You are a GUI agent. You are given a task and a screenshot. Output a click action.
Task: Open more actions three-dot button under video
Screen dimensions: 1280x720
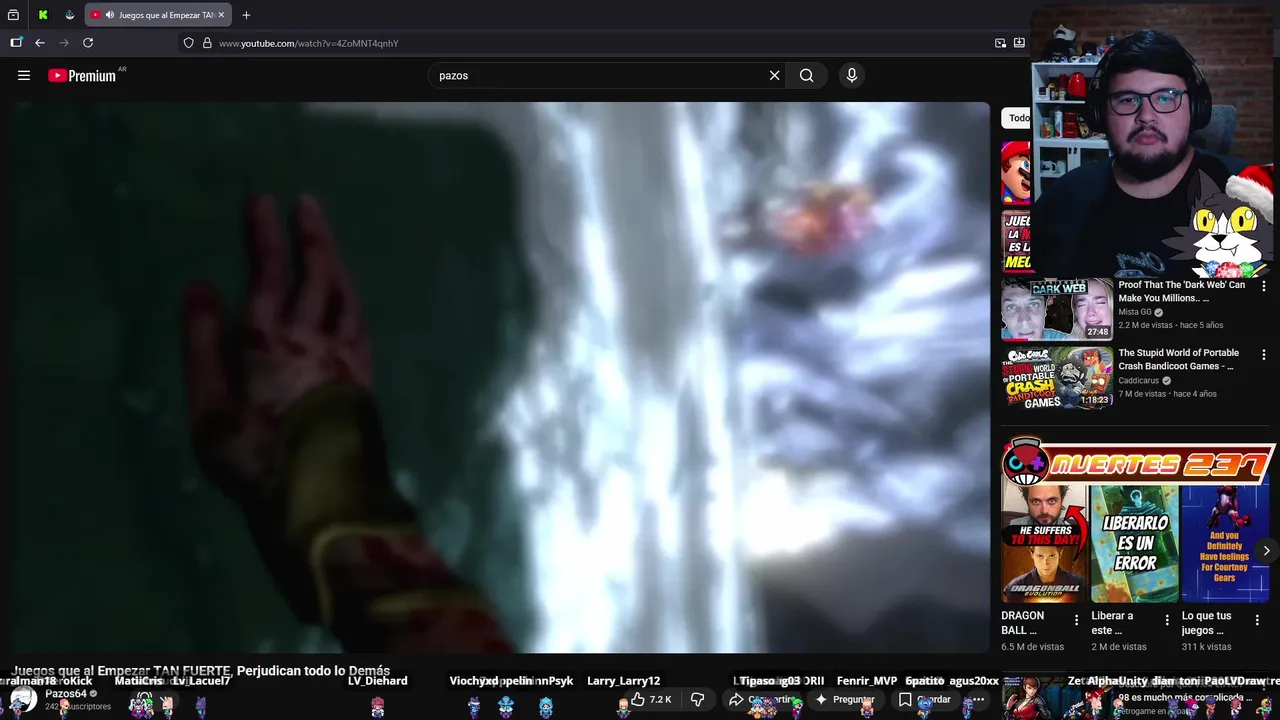coord(978,699)
